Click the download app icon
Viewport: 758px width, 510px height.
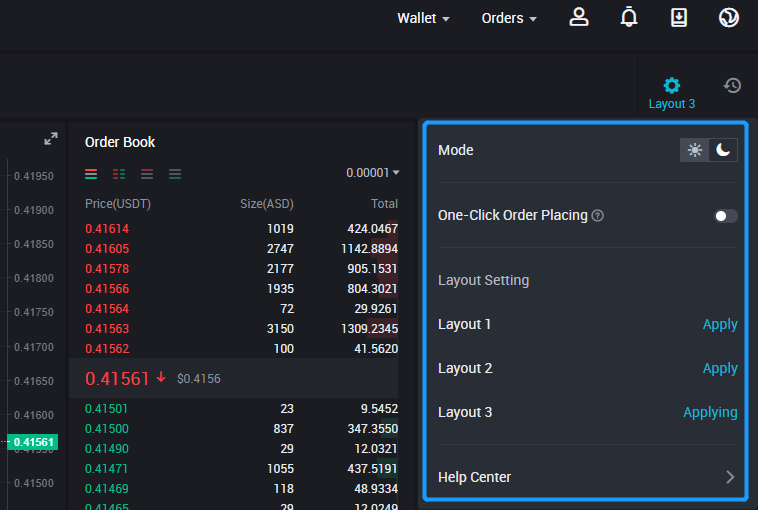pyautogui.click(x=679, y=18)
